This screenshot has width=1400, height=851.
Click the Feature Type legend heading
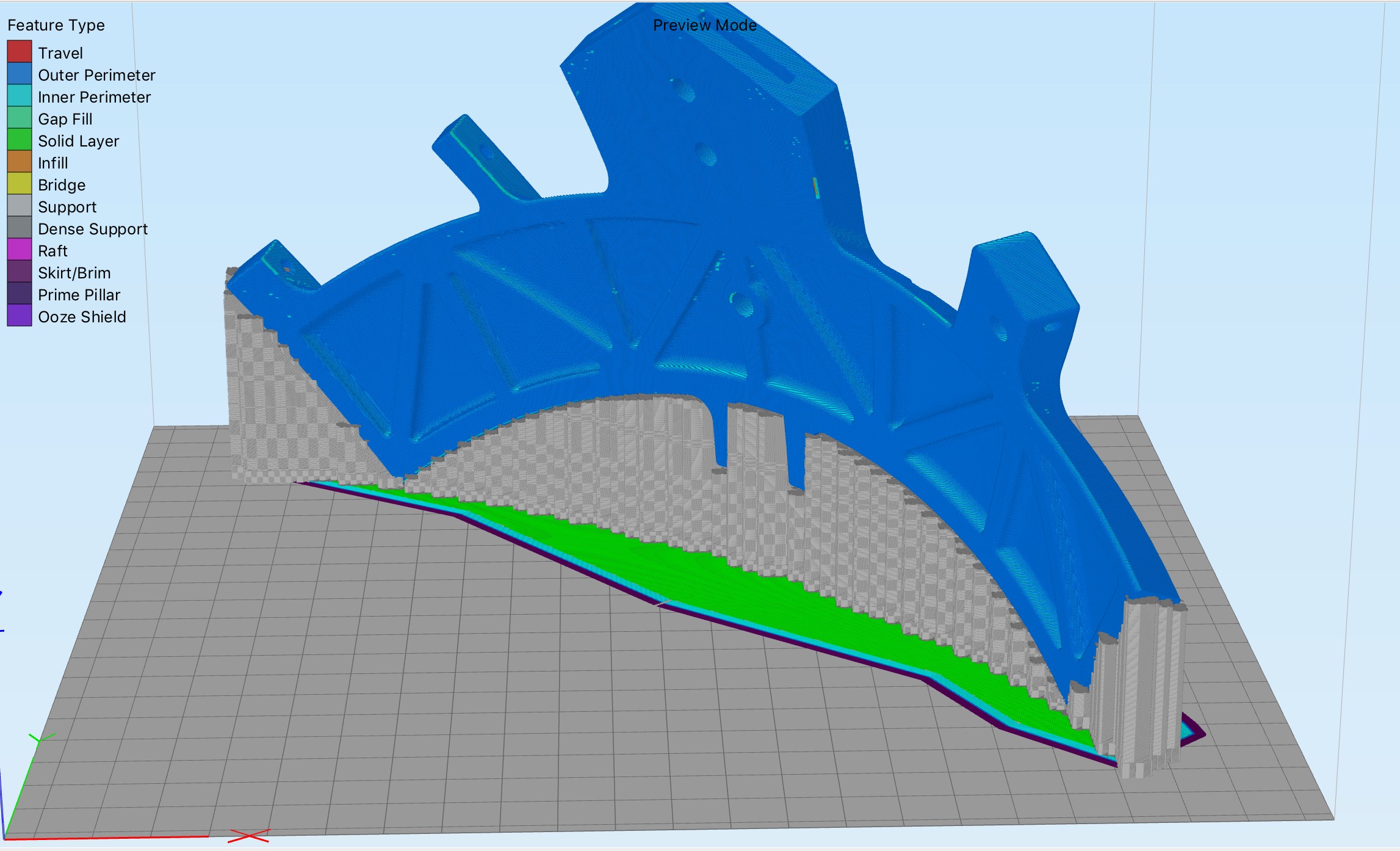56,25
